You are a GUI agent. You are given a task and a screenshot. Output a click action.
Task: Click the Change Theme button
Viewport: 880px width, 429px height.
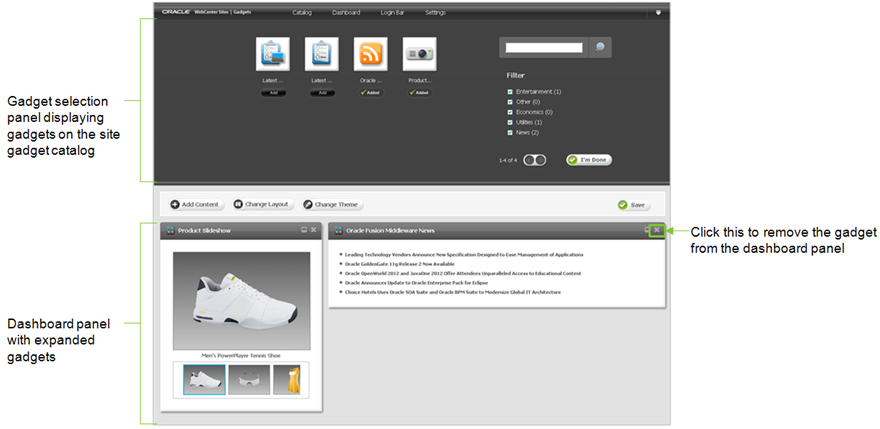click(333, 205)
